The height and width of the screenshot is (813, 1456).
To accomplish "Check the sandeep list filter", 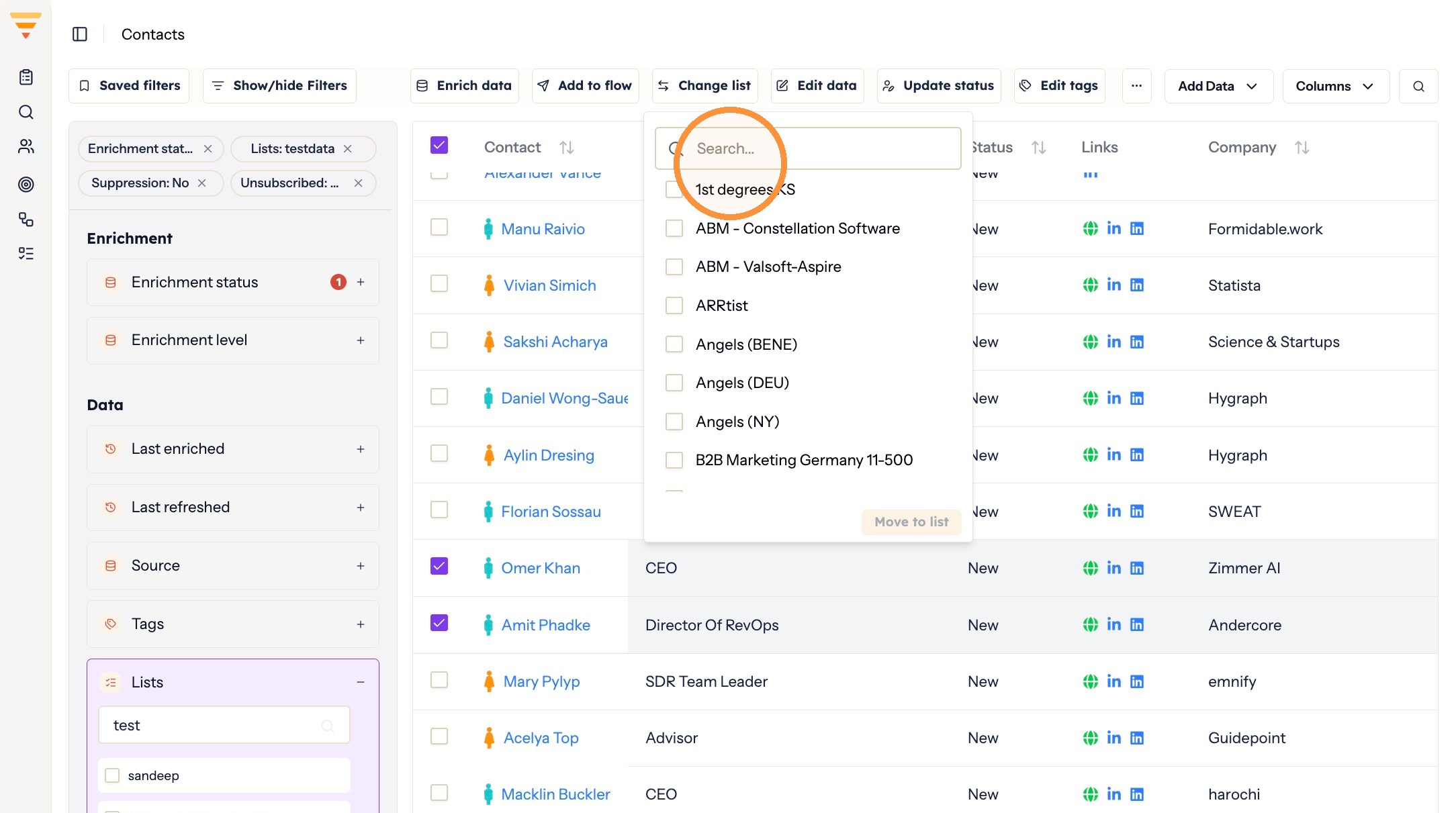I will tap(113, 776).
